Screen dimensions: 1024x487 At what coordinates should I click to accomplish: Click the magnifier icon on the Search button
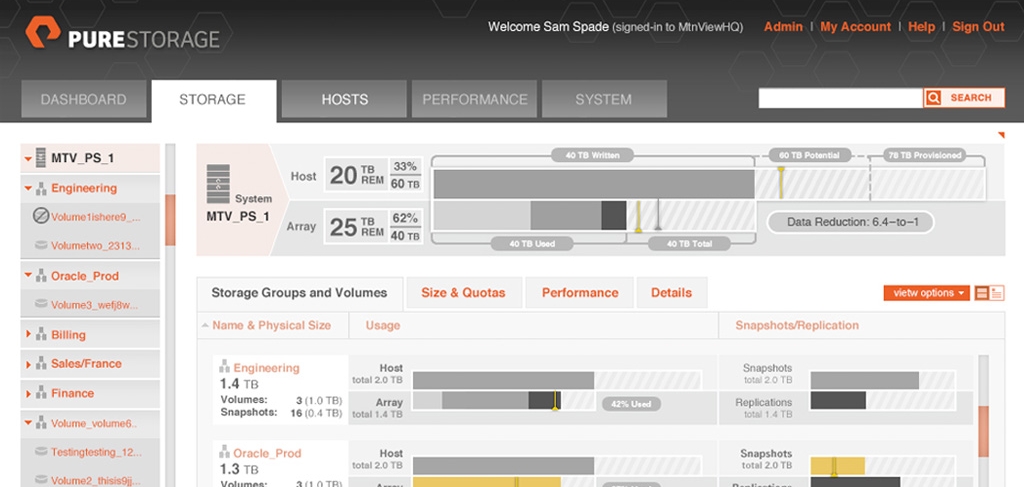[934, 98]
